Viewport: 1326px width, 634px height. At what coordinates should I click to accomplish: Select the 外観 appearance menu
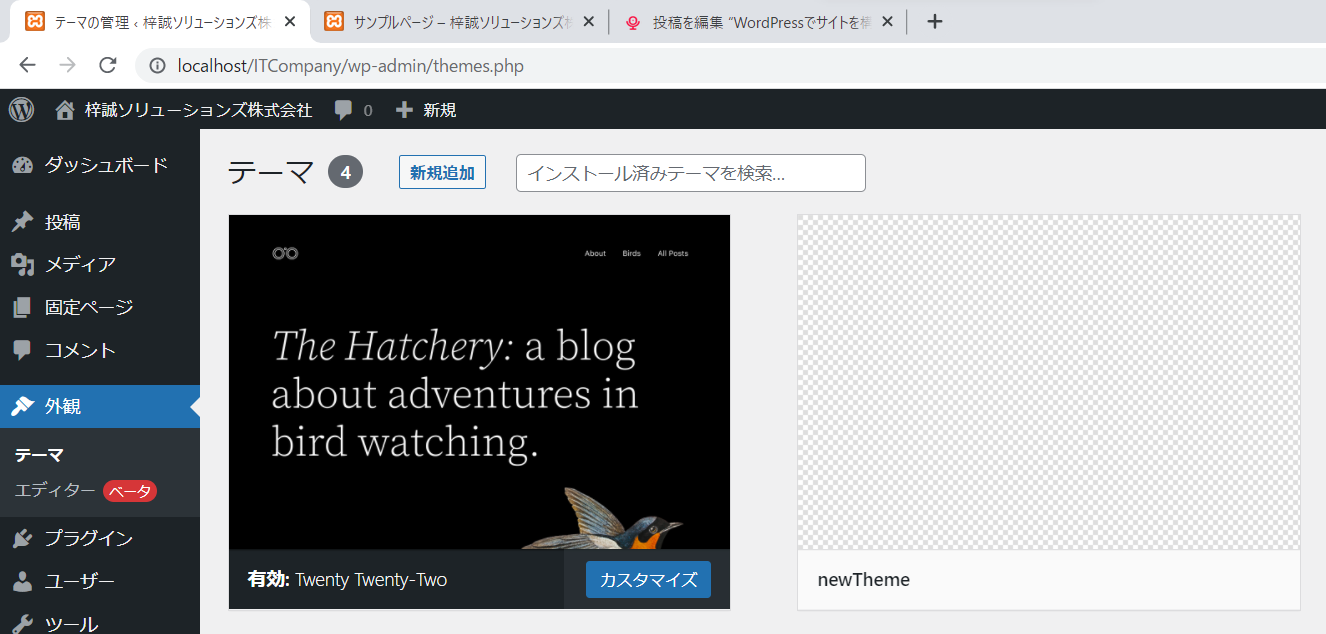(x=63, y=407)
